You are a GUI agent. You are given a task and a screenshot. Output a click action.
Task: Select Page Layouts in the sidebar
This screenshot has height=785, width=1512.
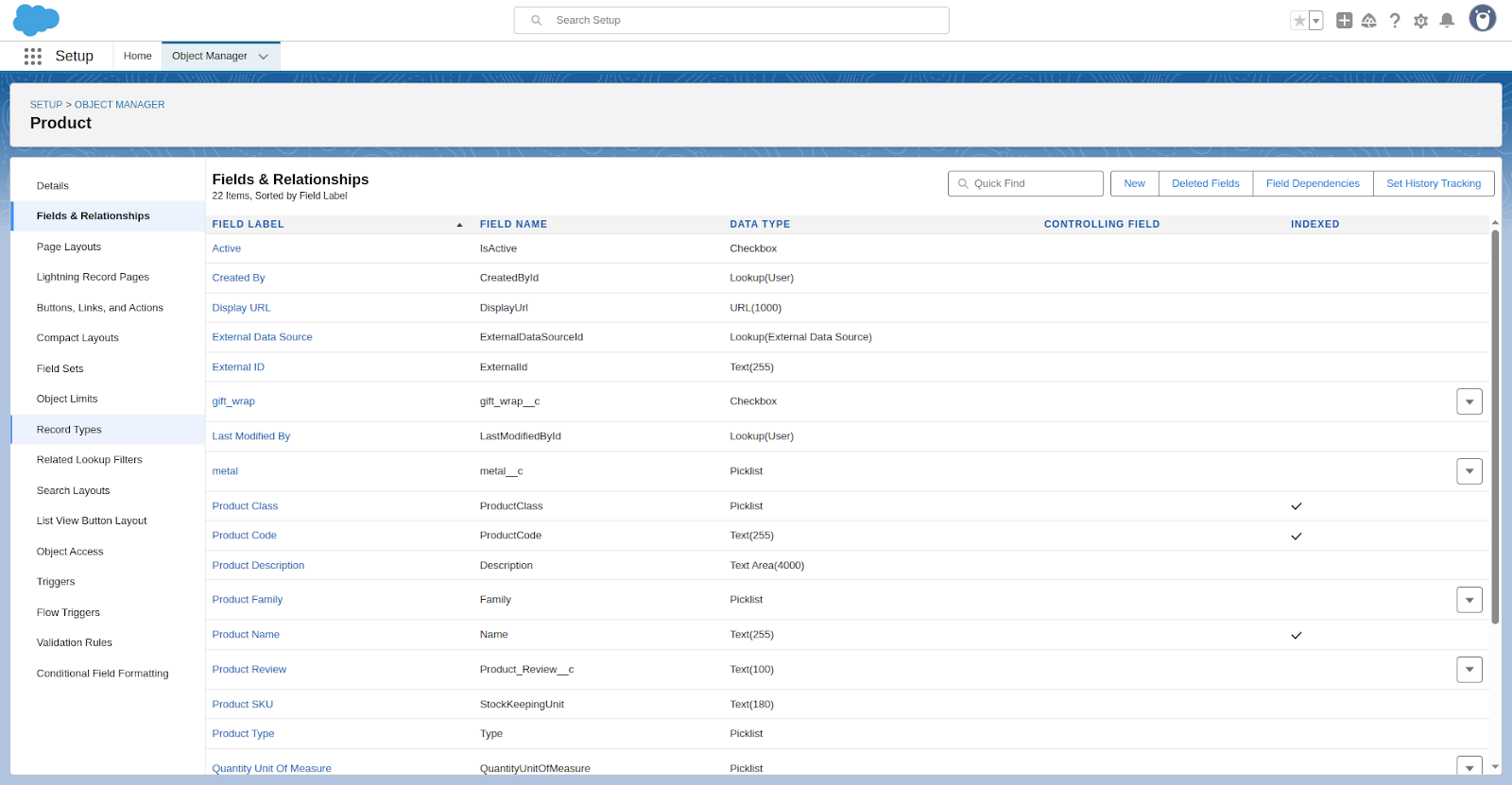coord(69,247)
